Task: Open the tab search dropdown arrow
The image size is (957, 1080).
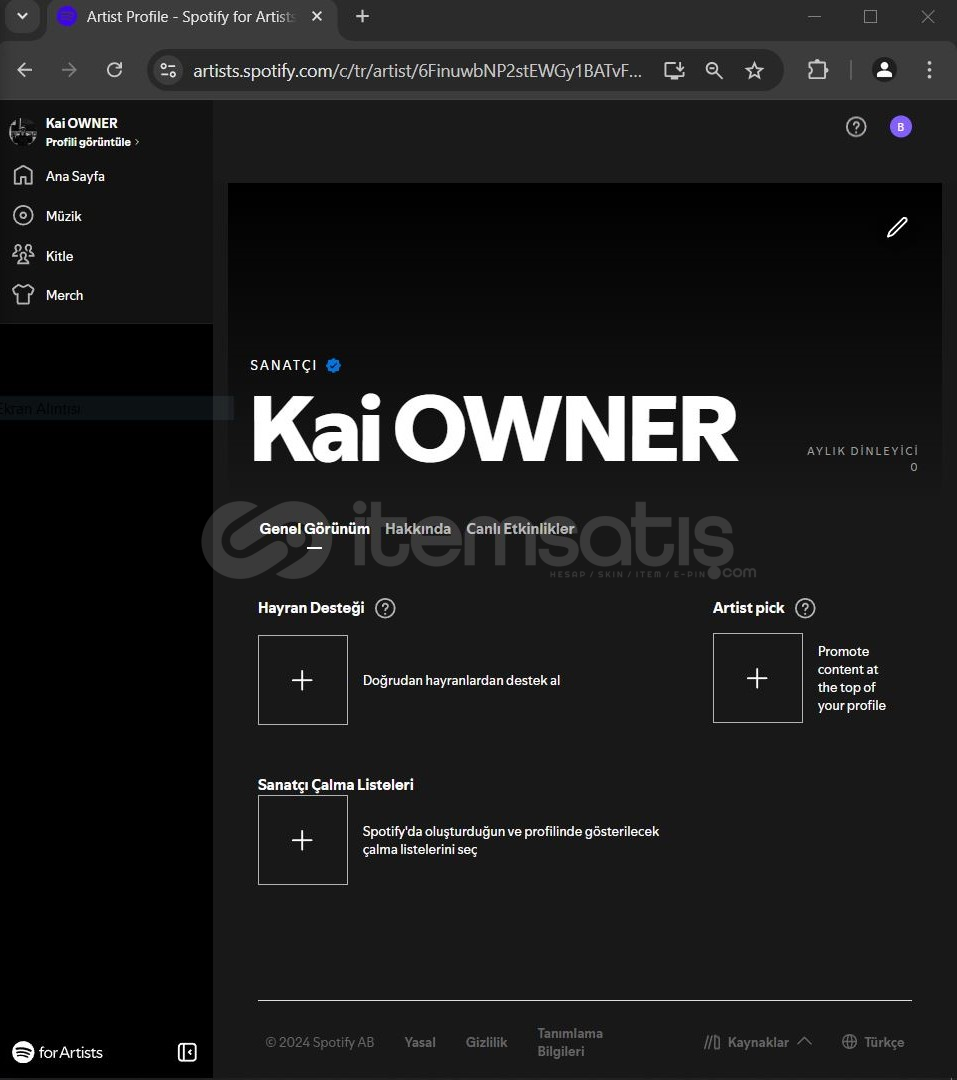Action: tap(22, 16)
